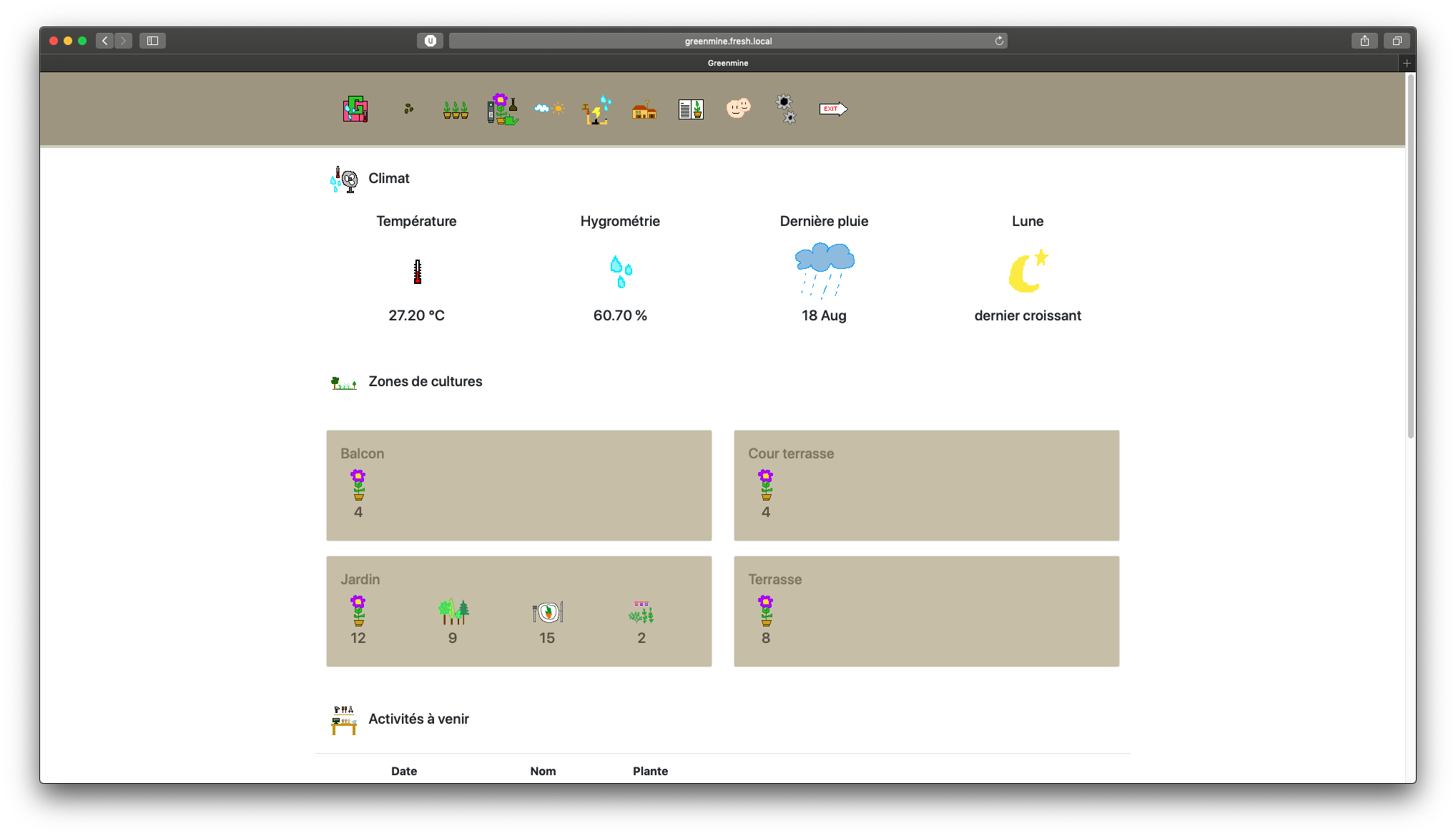Click the 27.20 °C temperature value

[x=416, y=315]
